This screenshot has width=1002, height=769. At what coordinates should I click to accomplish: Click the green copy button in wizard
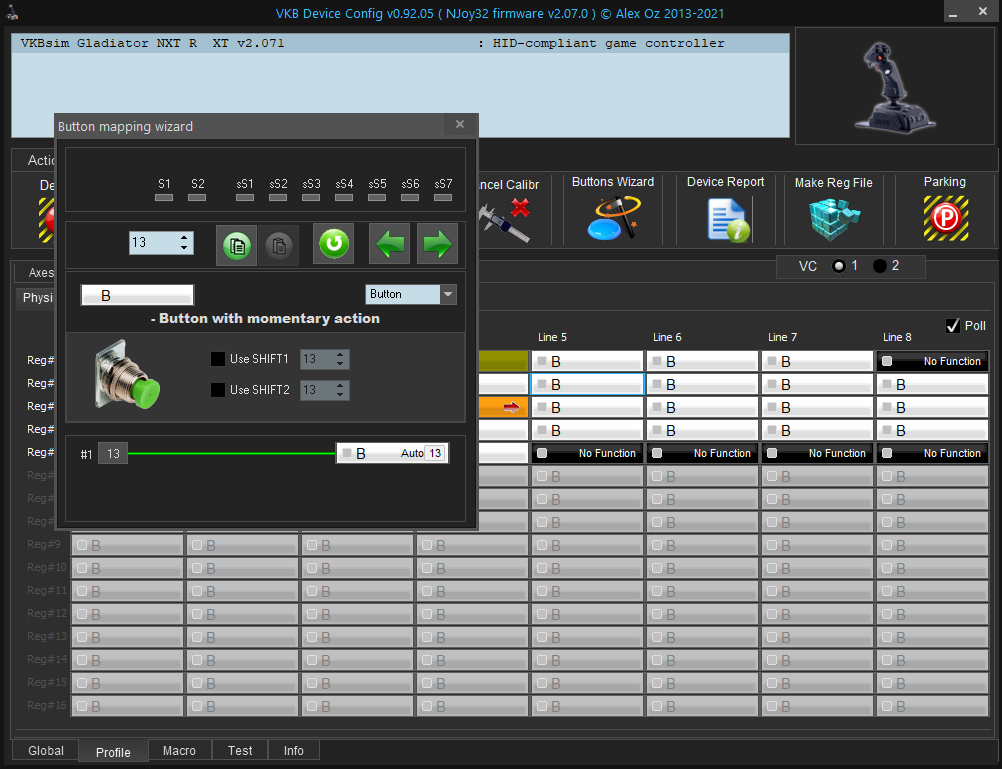236,245
